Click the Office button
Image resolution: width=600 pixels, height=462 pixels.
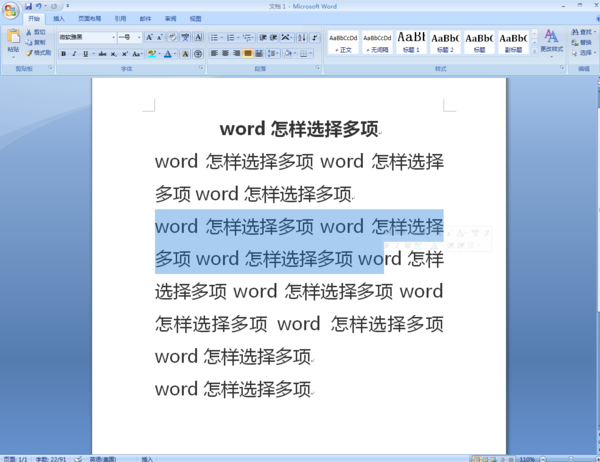click(x=10, y=10)
